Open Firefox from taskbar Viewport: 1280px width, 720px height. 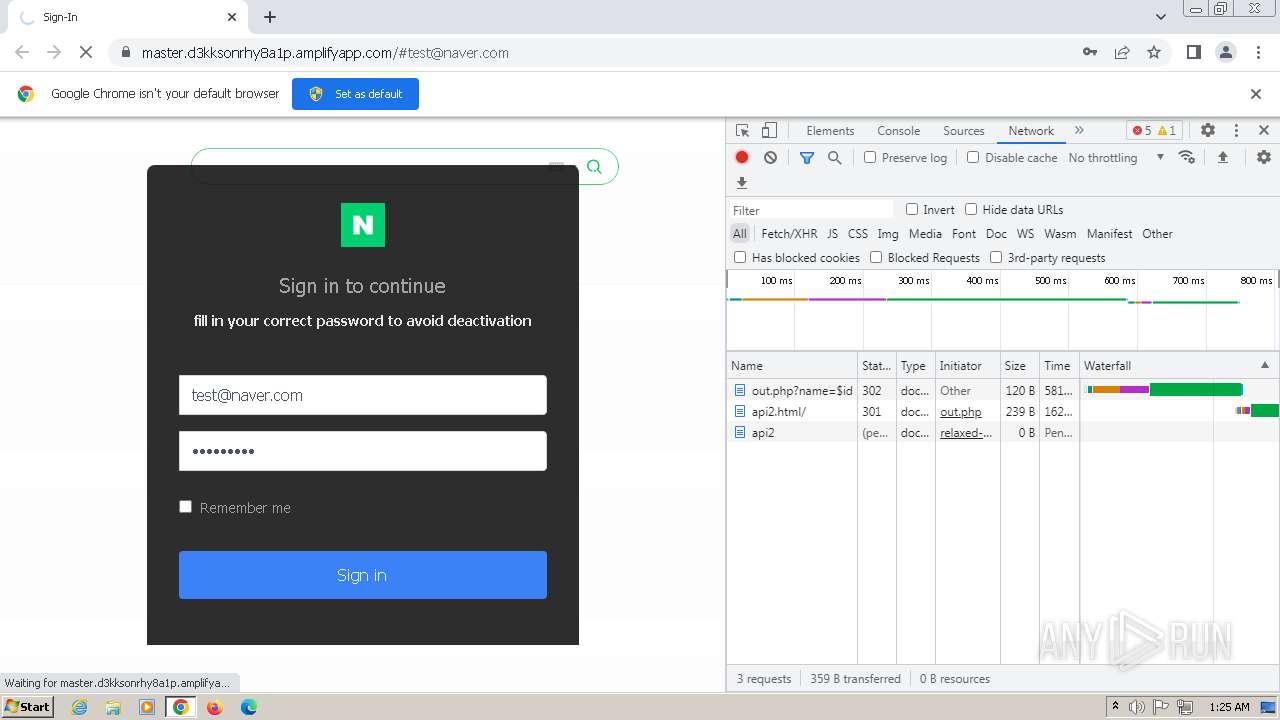point(214,707)
